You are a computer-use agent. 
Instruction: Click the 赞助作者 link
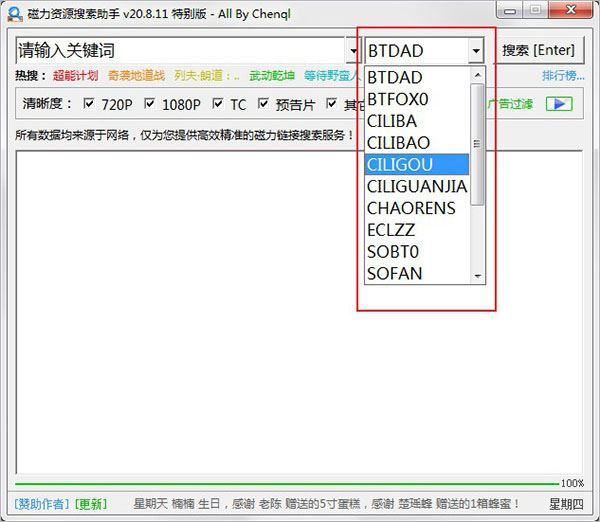tap(42, 504)
